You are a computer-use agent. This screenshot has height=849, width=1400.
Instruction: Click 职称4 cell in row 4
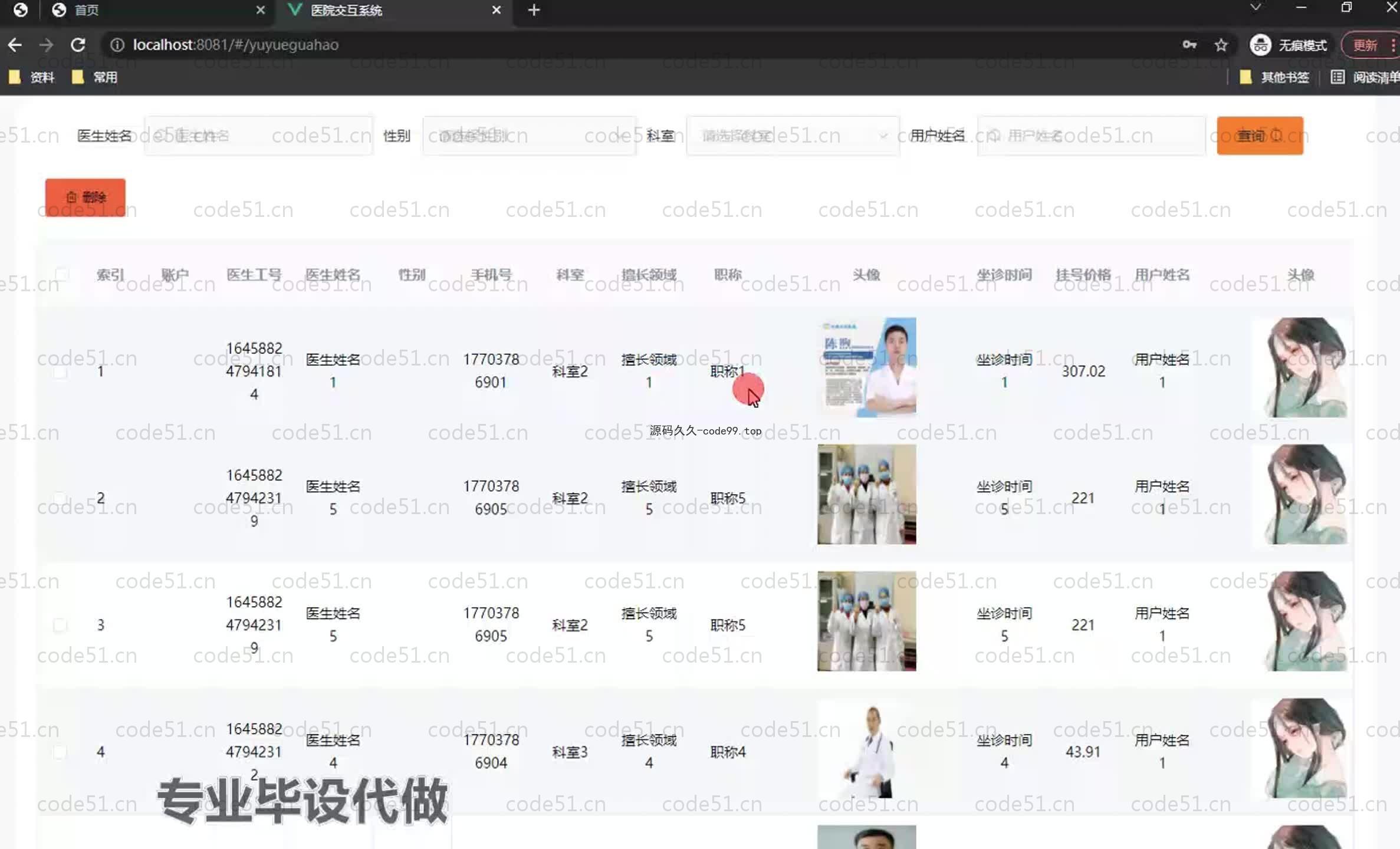coord(728,752)
